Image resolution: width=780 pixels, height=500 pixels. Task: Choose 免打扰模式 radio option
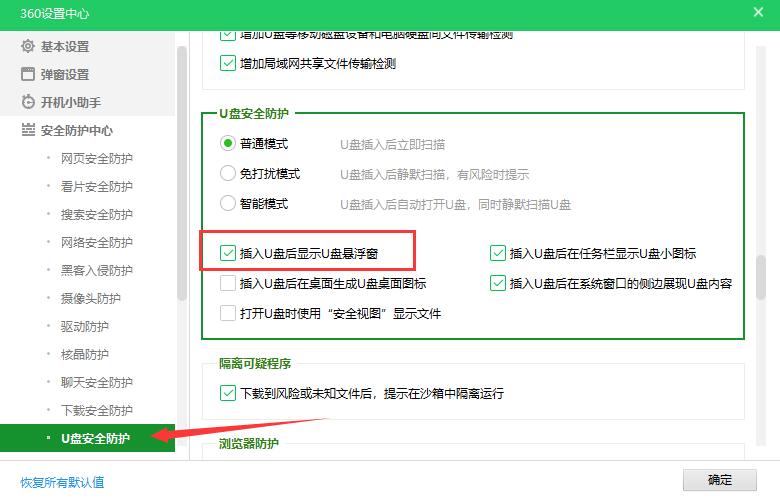228,174
